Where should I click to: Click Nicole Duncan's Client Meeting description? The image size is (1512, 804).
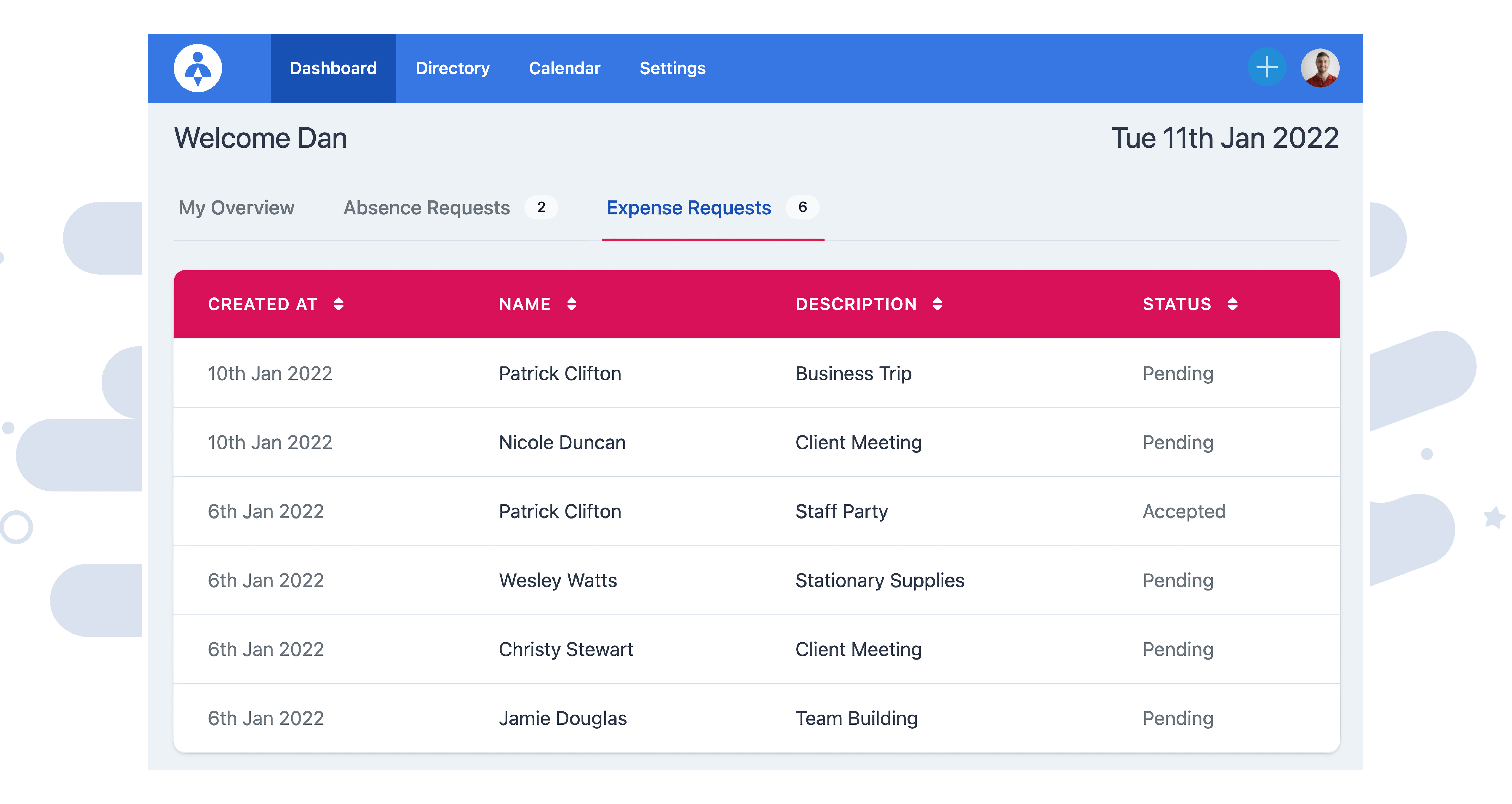point(858,443)
